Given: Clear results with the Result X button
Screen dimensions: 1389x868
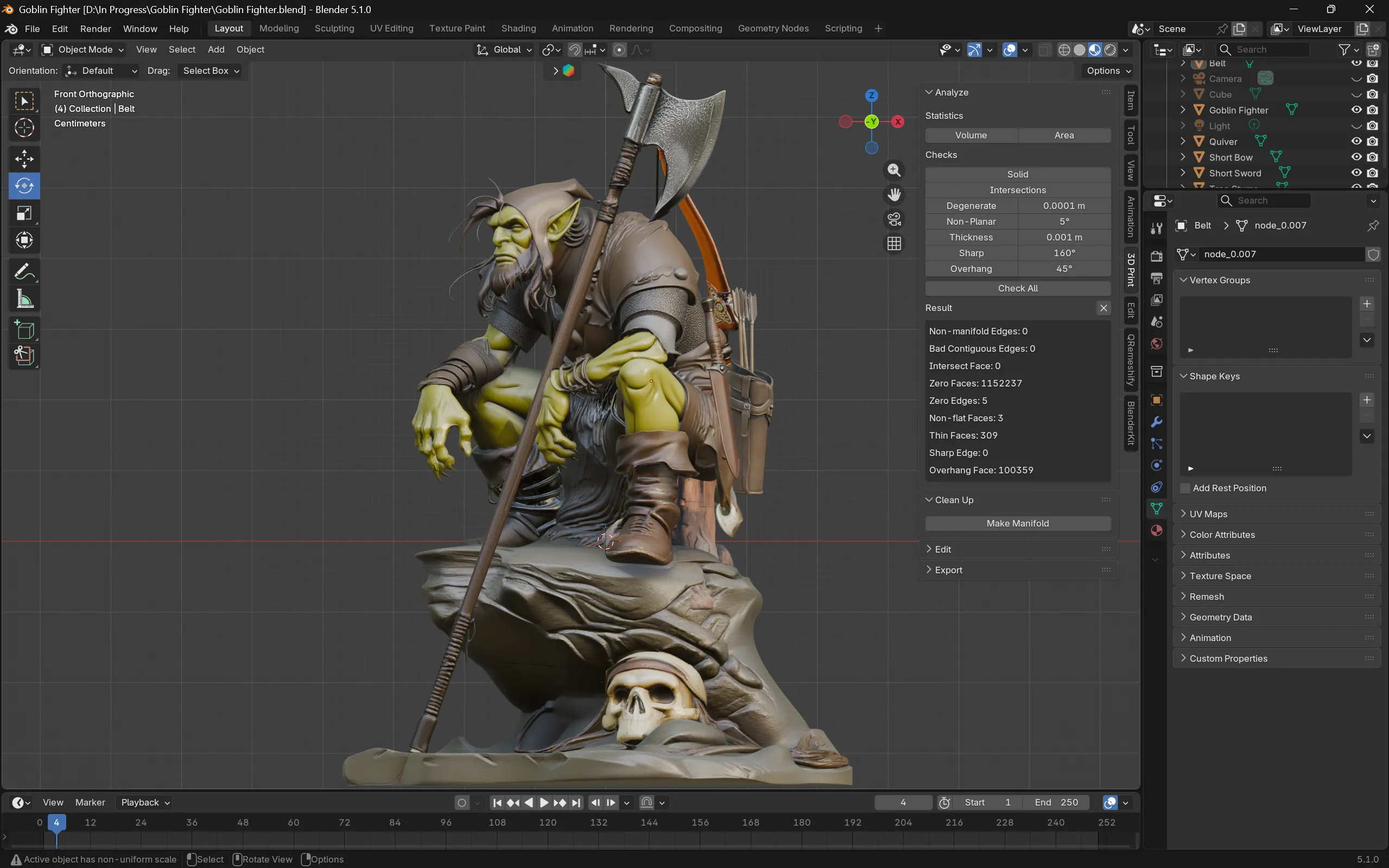Looking at the screenshot, I should 1103,308.
